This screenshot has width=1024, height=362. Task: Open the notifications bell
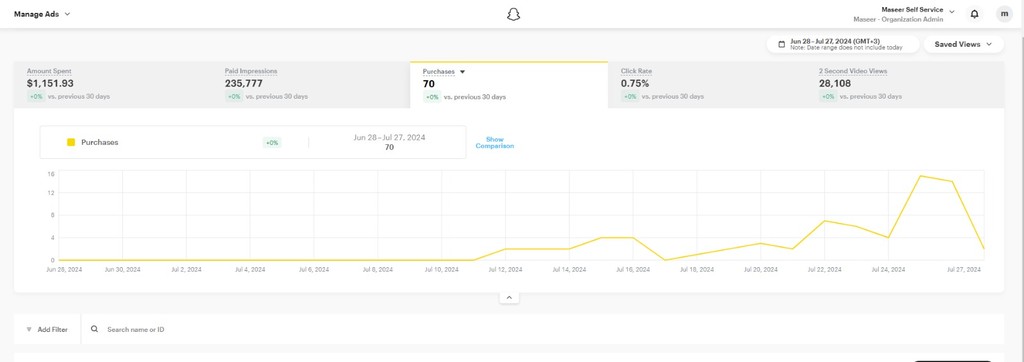click(x=974, y=14)
